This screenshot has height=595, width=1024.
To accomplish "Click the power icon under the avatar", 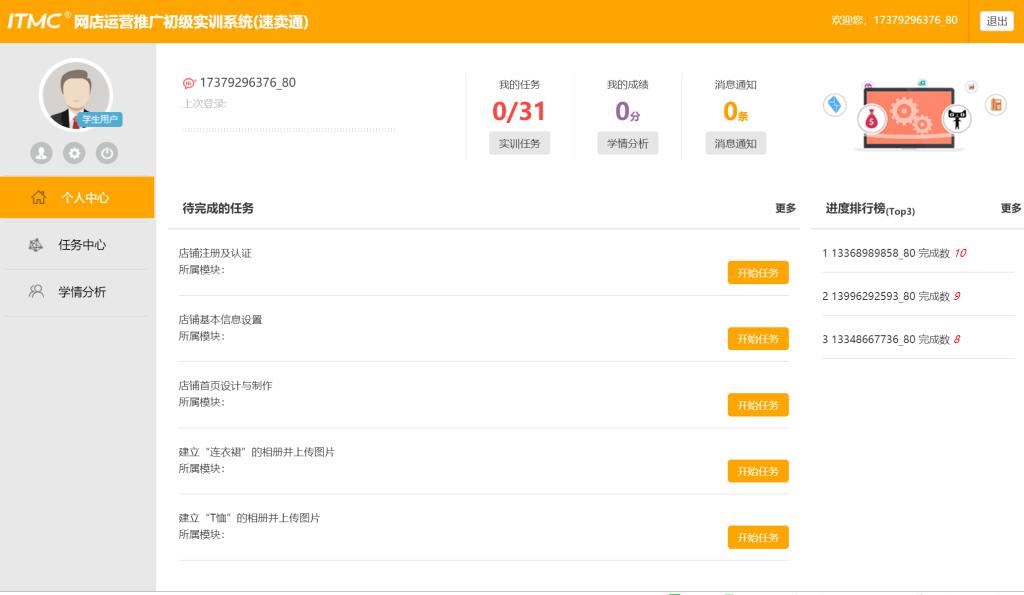I will click(x=107, y=153).
